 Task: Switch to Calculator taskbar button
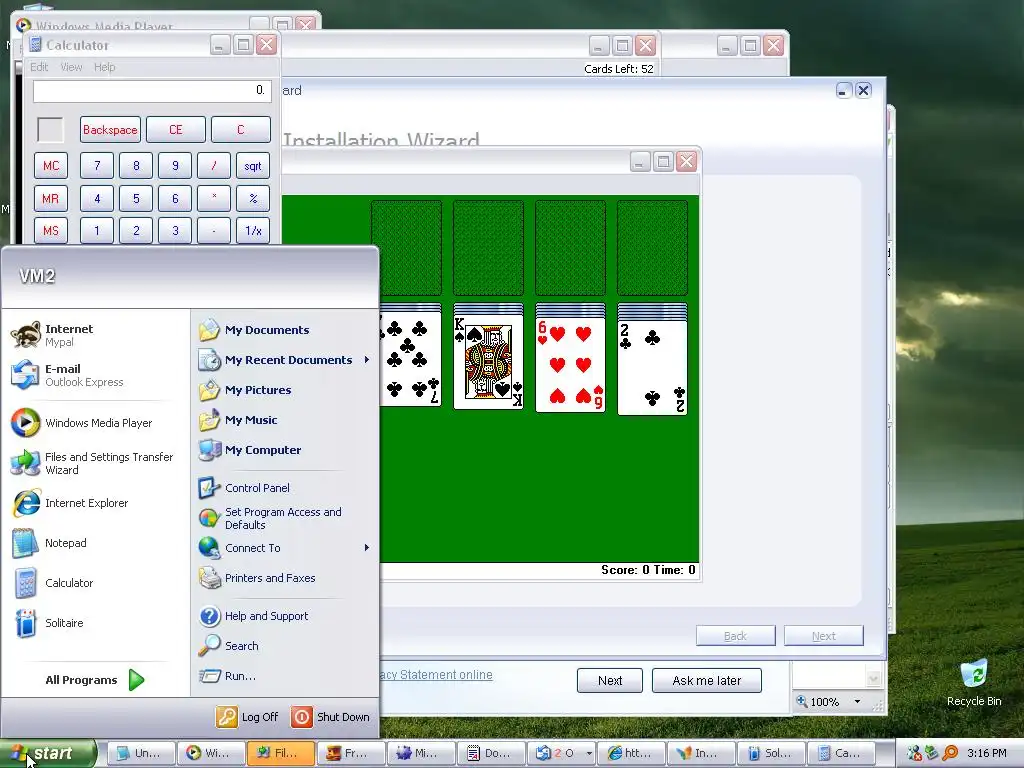point(841,753)
